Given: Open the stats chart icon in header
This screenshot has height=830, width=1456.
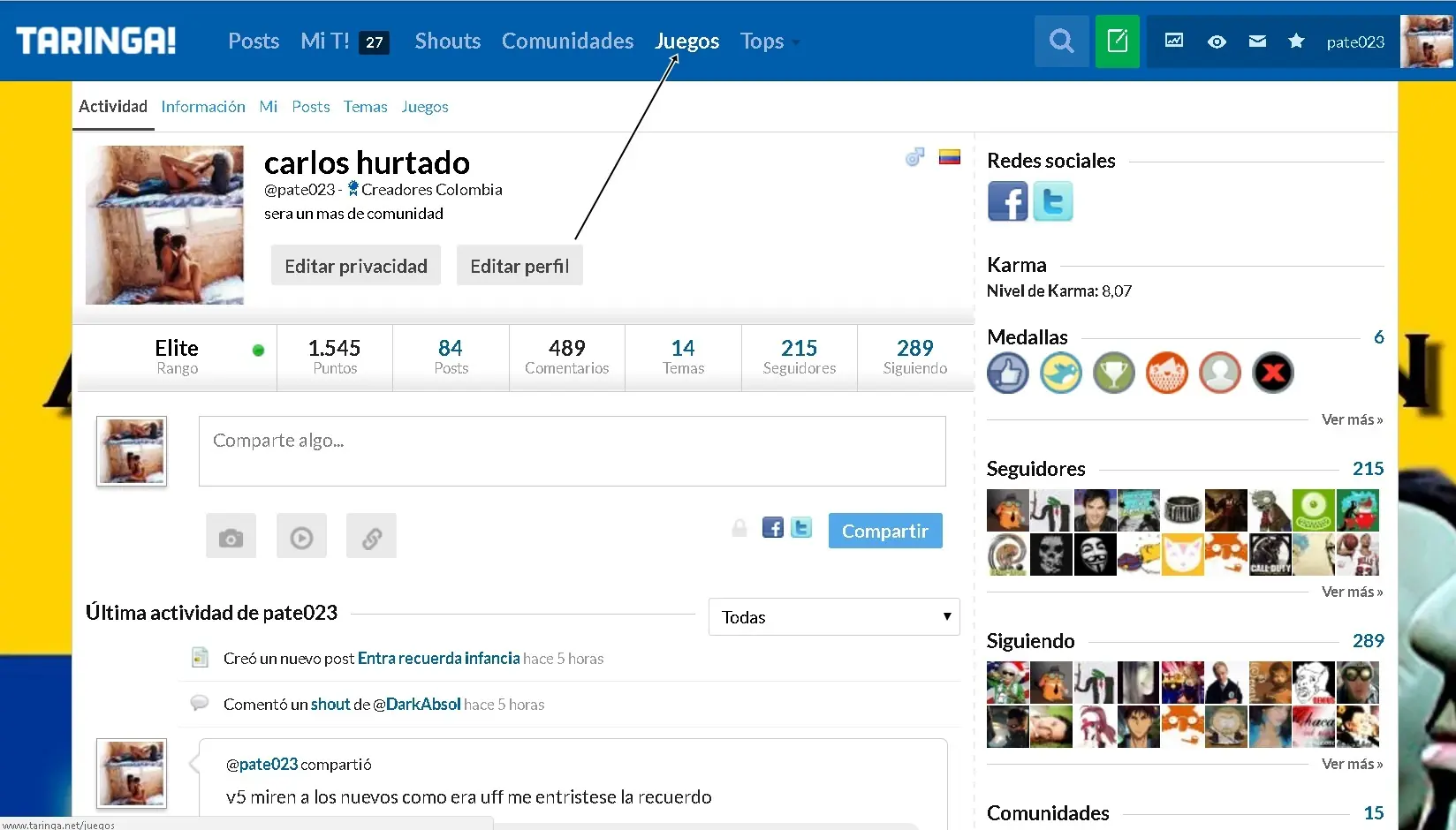Looking at the screenshot, I should [1173, 41].
